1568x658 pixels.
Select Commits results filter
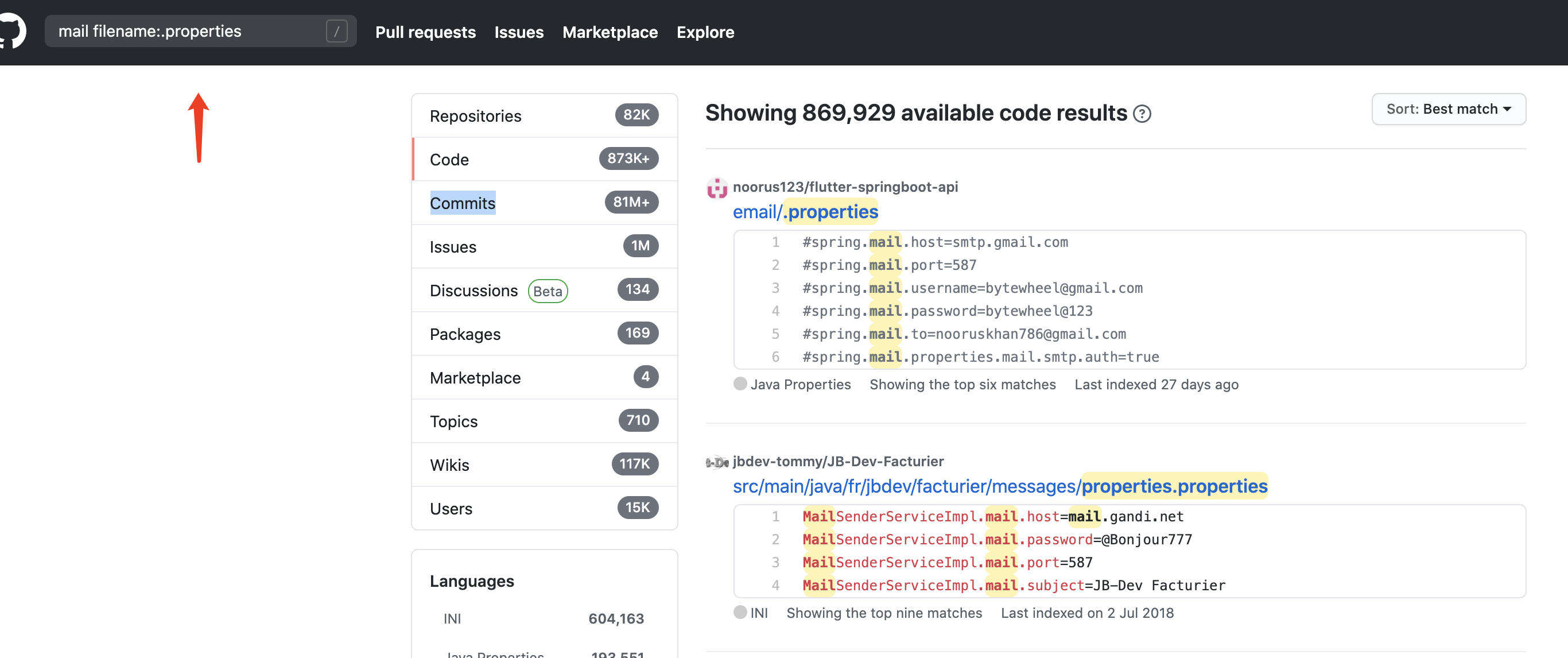[x=545, y=203]
